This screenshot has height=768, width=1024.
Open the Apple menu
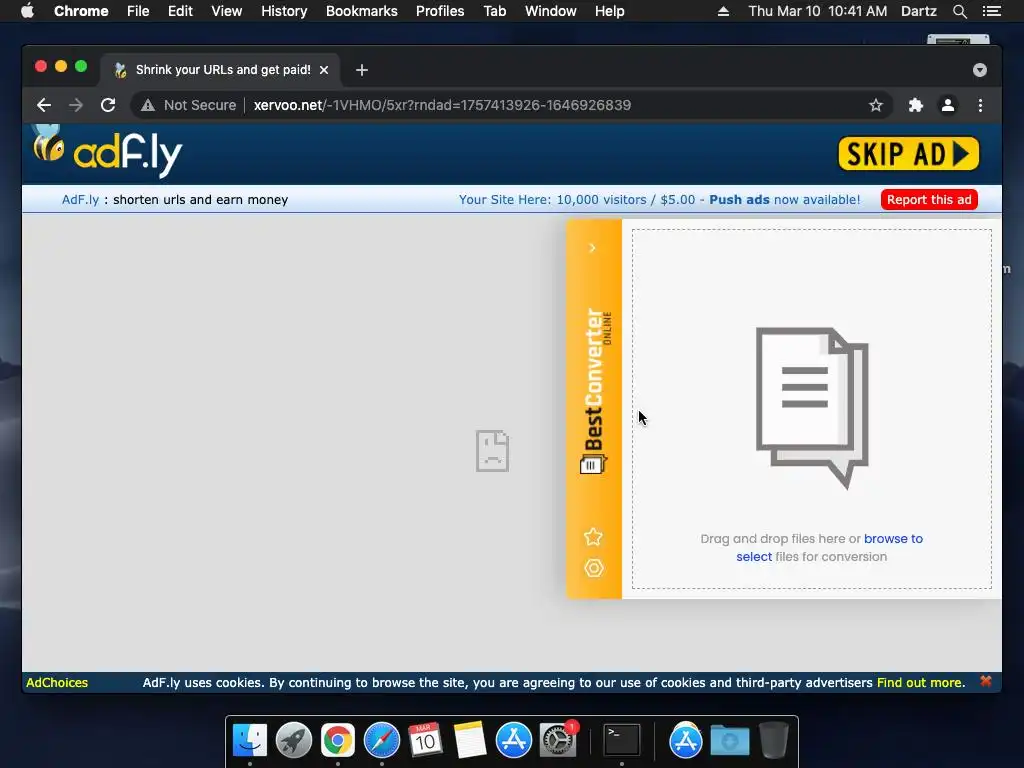coord(27,11)
